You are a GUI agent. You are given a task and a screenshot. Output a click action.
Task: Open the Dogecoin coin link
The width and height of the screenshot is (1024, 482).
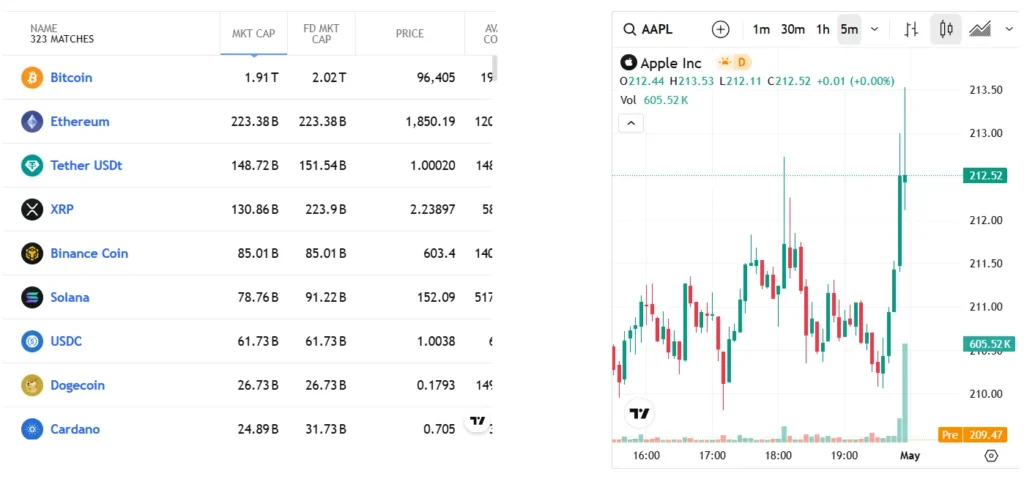[x=77, y=385]
